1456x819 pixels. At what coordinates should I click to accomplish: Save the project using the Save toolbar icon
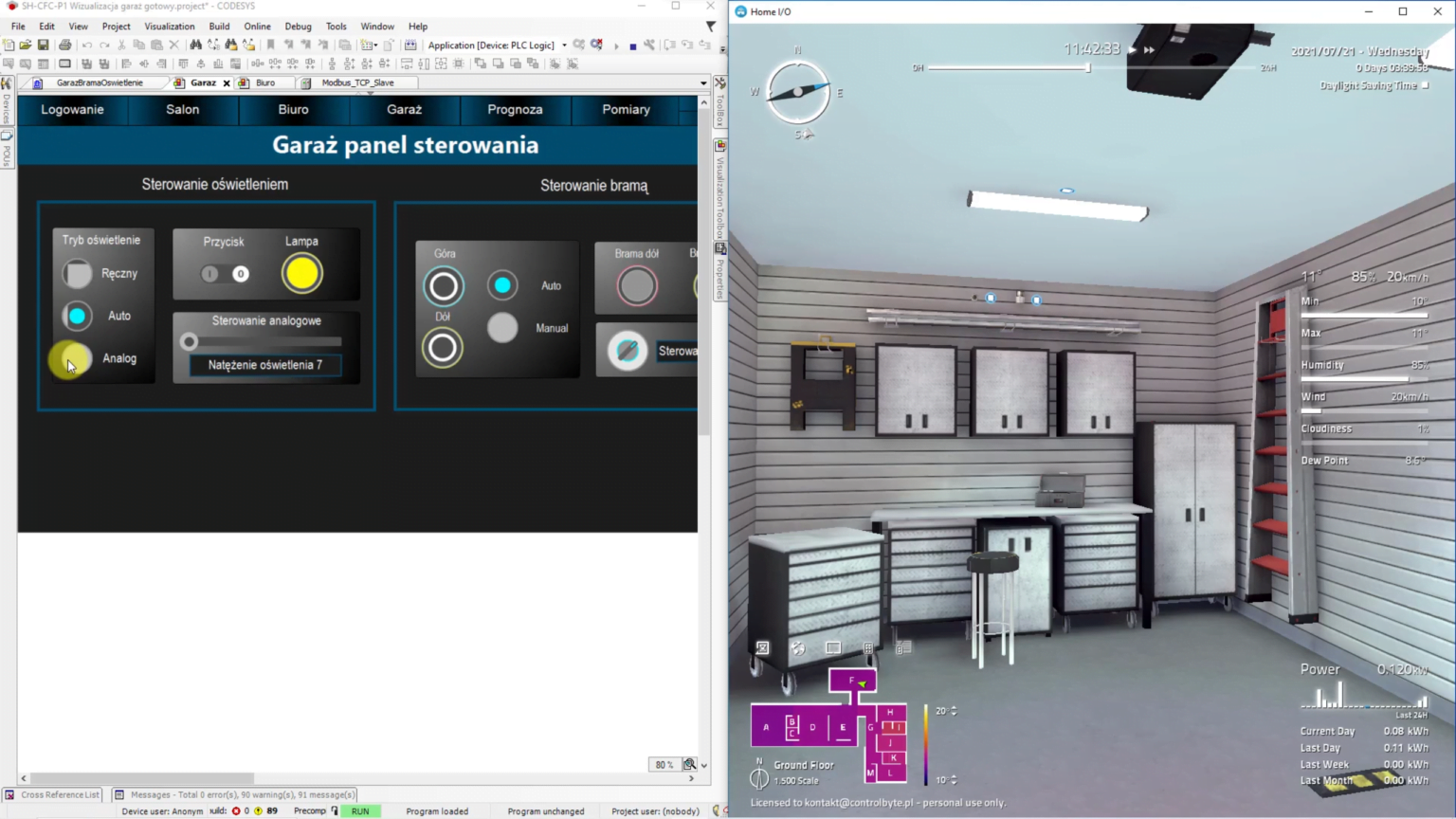point(43,44)
